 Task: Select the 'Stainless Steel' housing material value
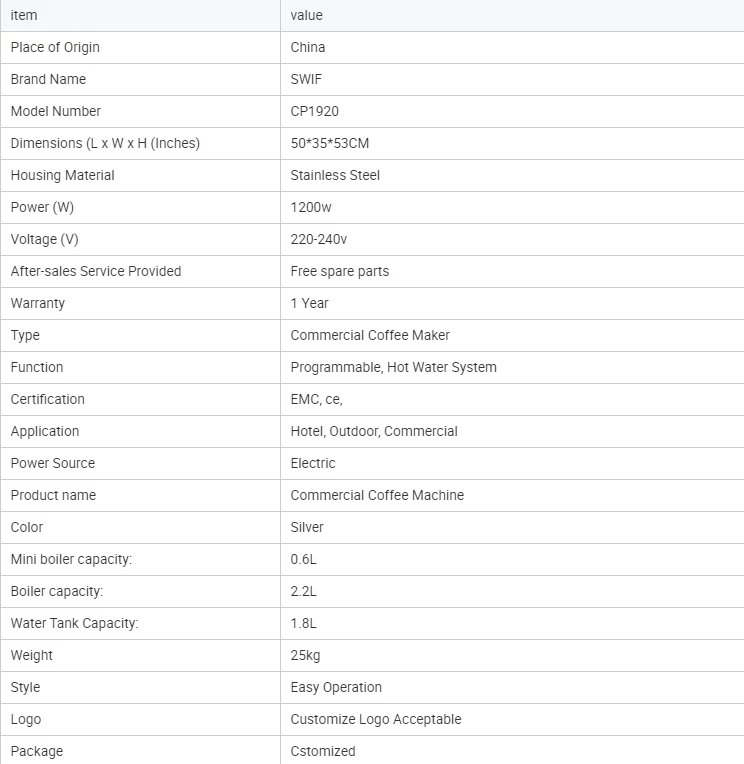(x=335, y=175)
